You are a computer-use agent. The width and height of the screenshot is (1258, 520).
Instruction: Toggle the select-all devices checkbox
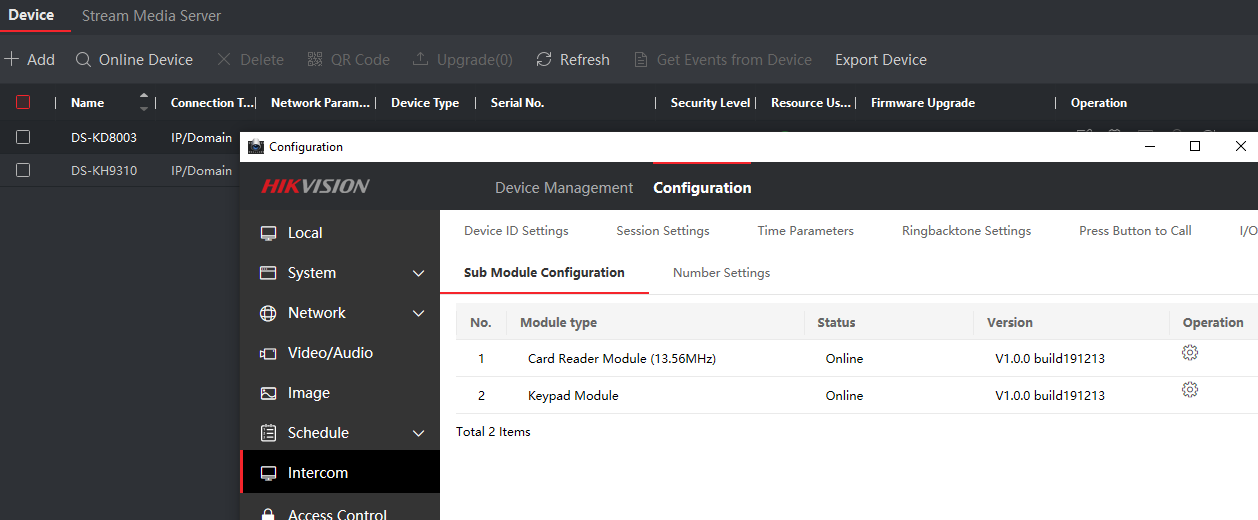[23, 102]
